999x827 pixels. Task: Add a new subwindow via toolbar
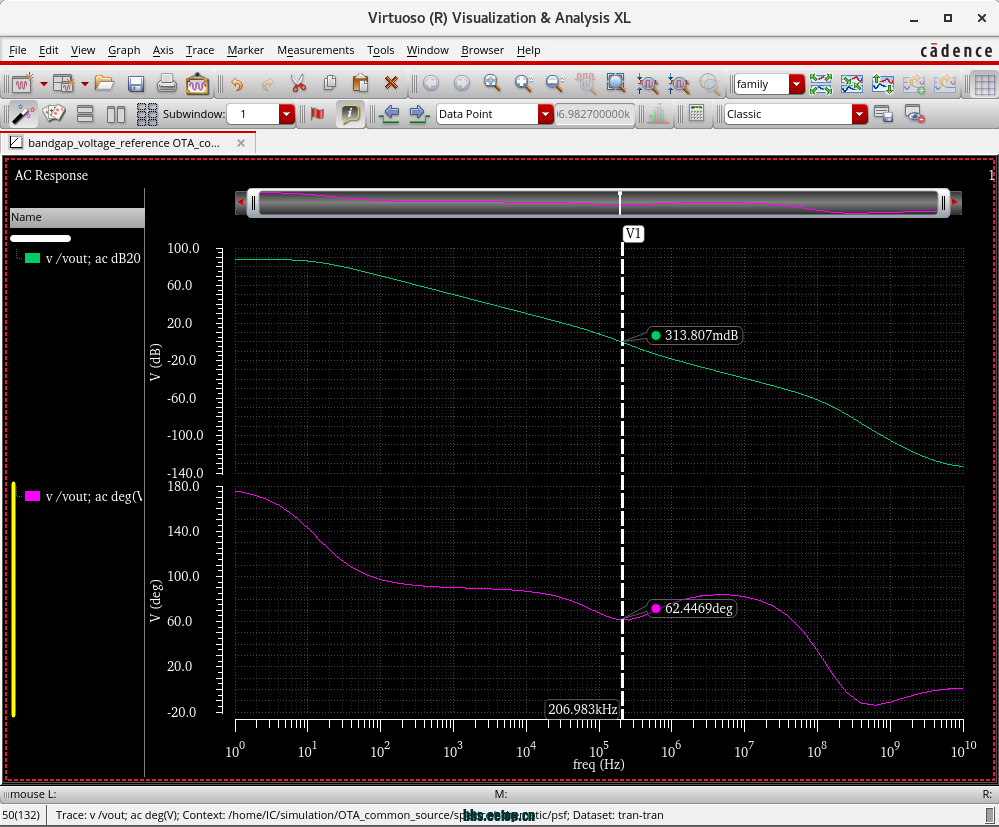pos(63,84)
